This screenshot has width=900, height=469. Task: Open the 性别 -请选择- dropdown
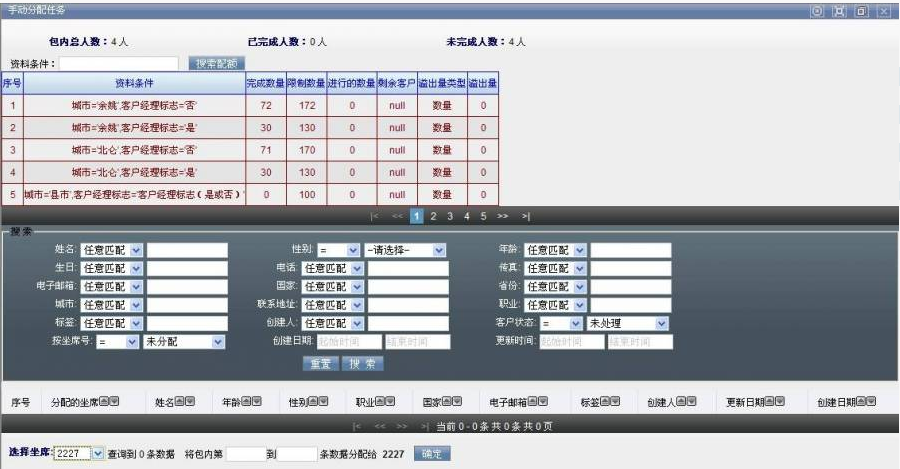tap(439, 250)
